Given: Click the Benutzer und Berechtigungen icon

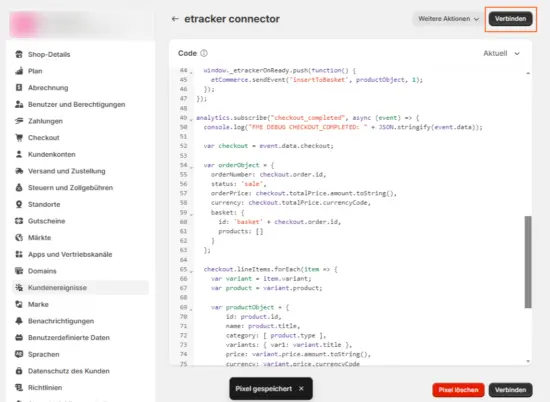Looking at the screenshot, I should click(x=19, y=104).
